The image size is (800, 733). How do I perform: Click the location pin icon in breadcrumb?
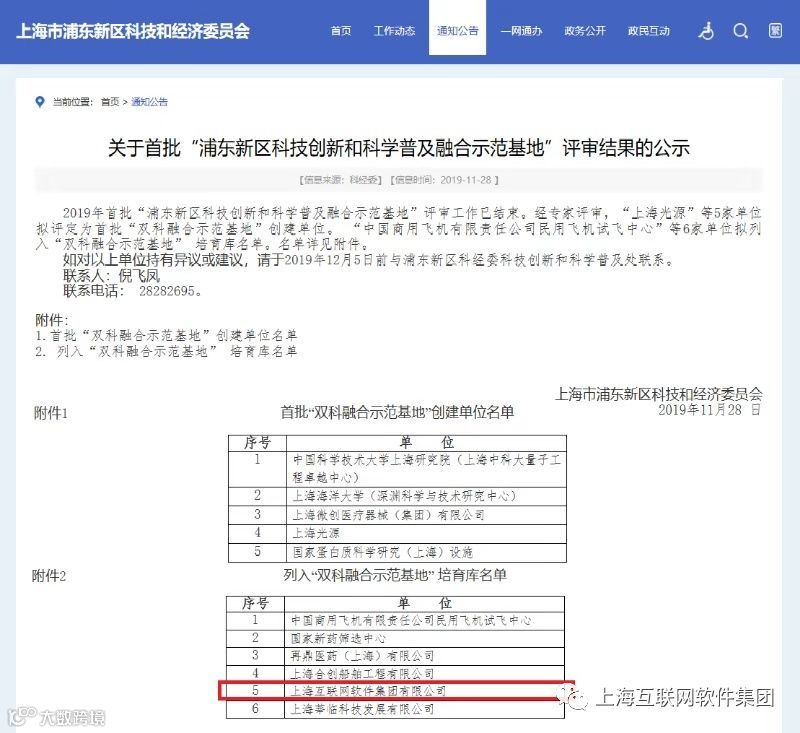point(40,102)
